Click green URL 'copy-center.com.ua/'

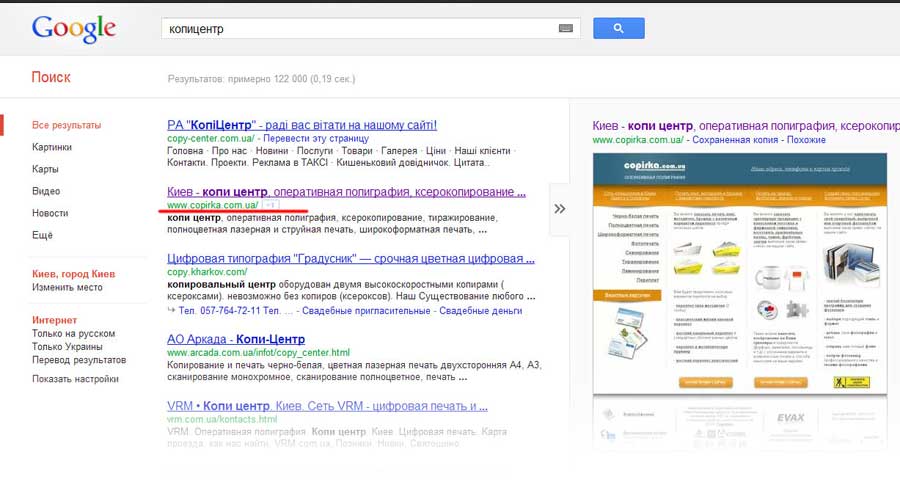[211, 138]
